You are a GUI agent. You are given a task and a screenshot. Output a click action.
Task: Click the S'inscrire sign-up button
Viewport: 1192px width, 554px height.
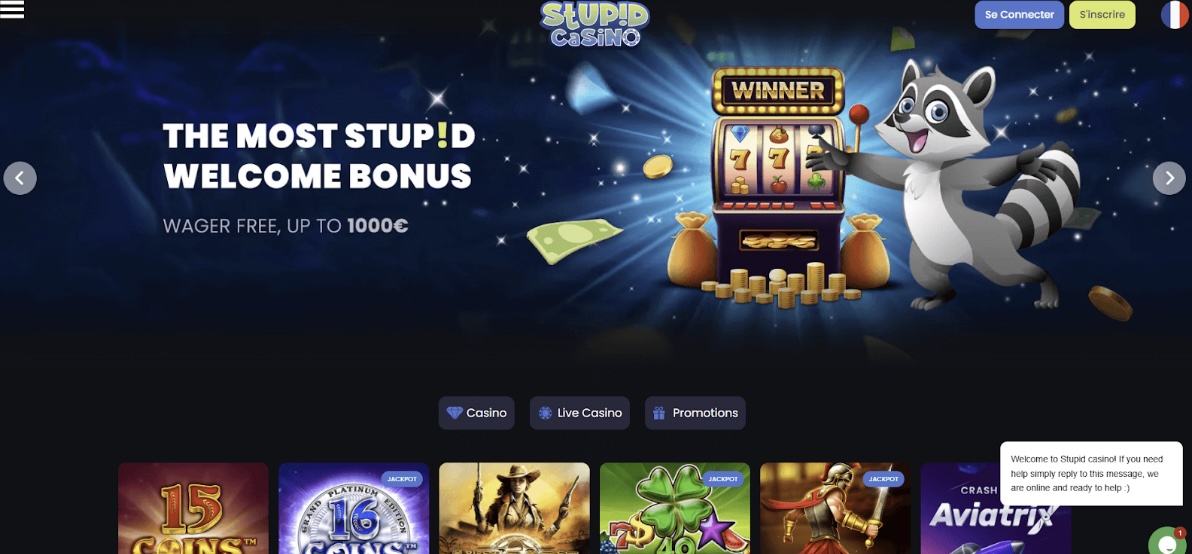coord(1102,14)
